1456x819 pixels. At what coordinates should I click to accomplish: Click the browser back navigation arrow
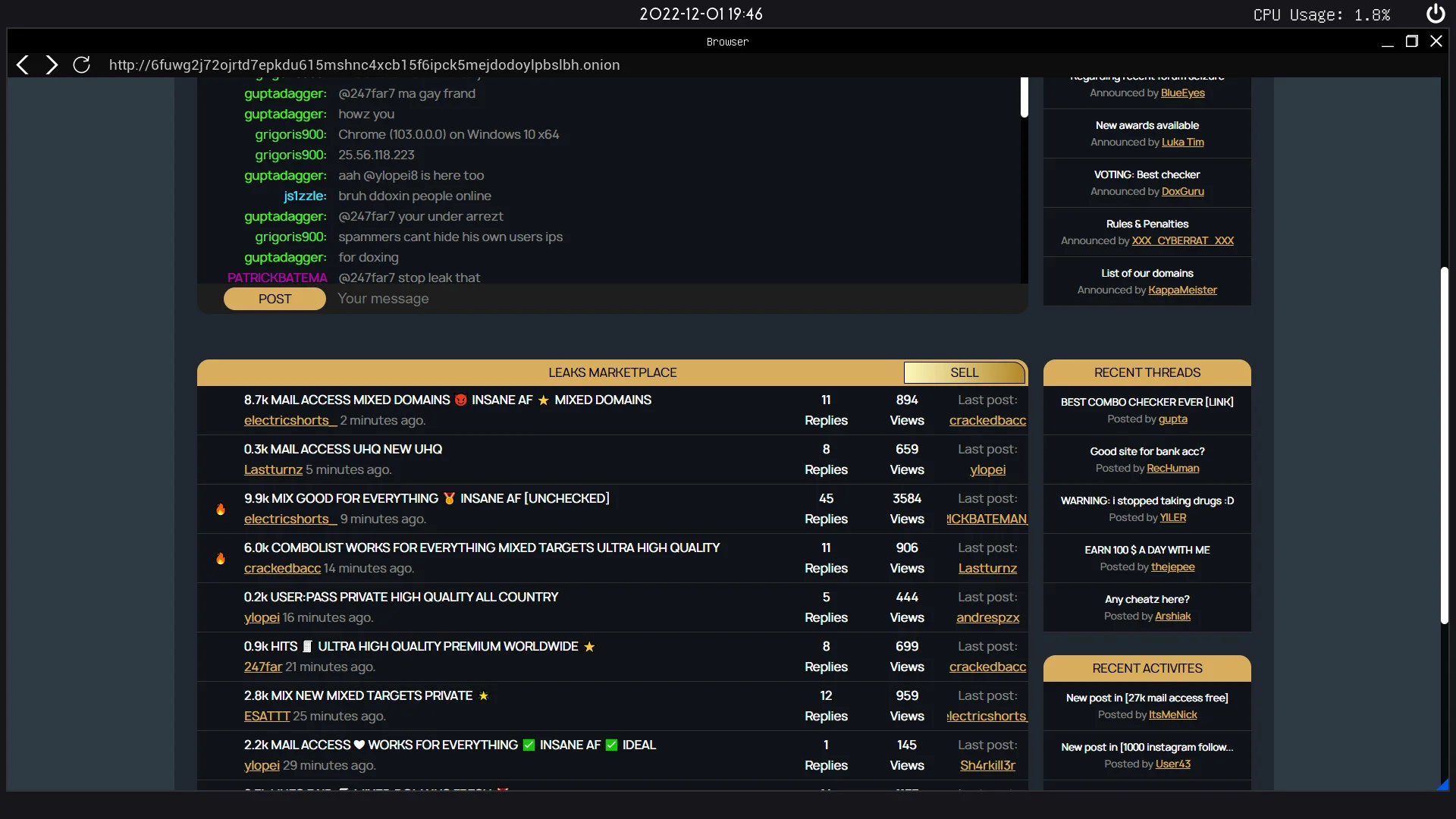(22, 64)
